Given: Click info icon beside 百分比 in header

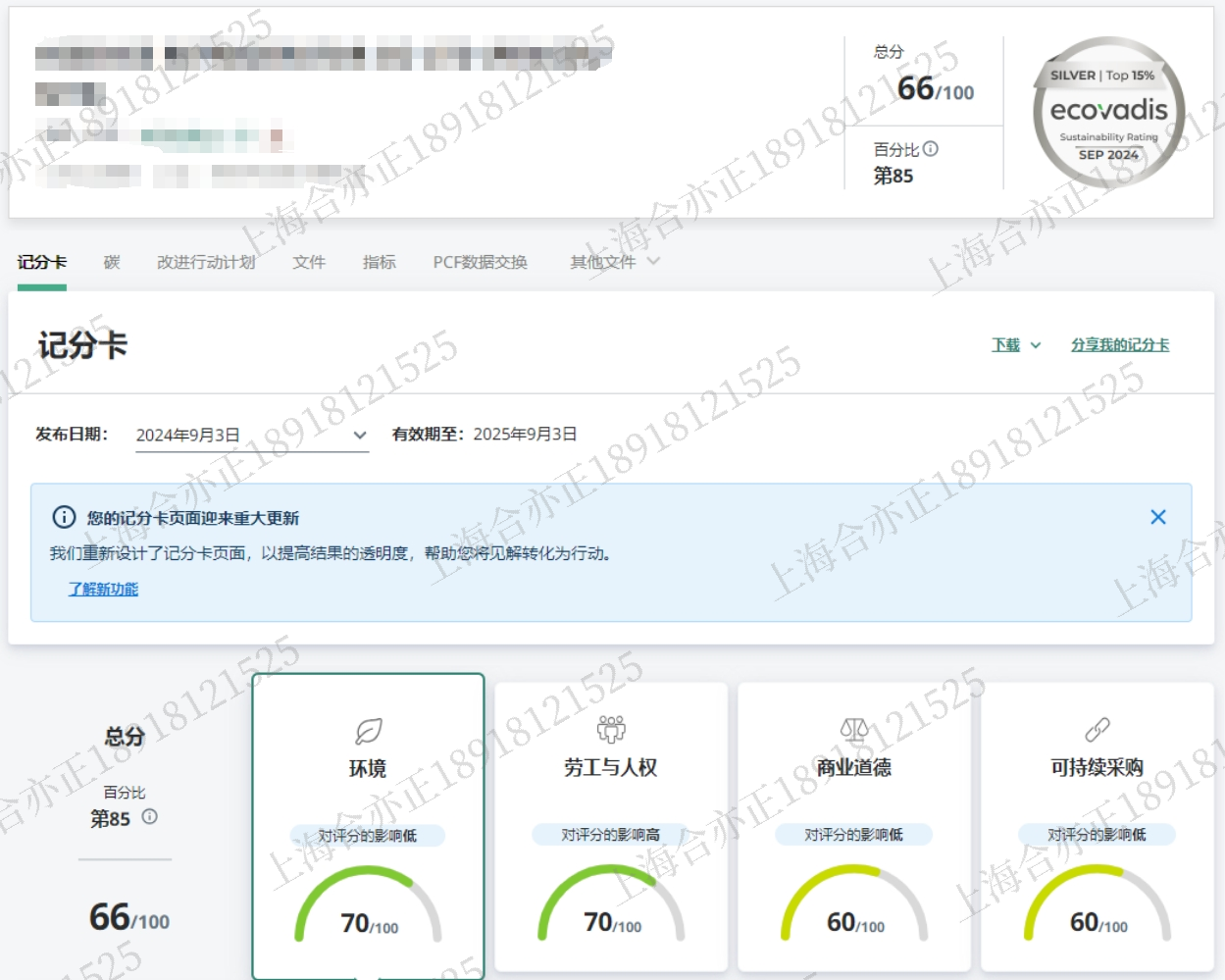Looking at the screenshot, I should pos(931,149).
